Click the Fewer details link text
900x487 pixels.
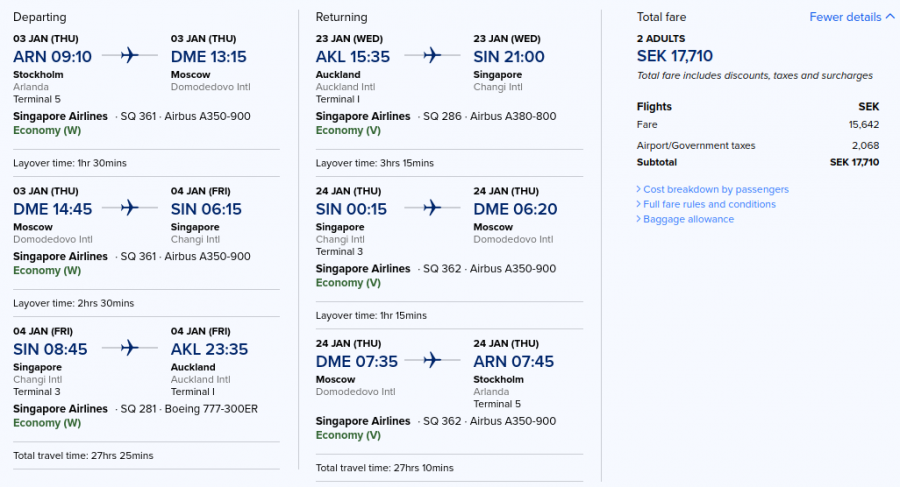click(x=845, y=17)
